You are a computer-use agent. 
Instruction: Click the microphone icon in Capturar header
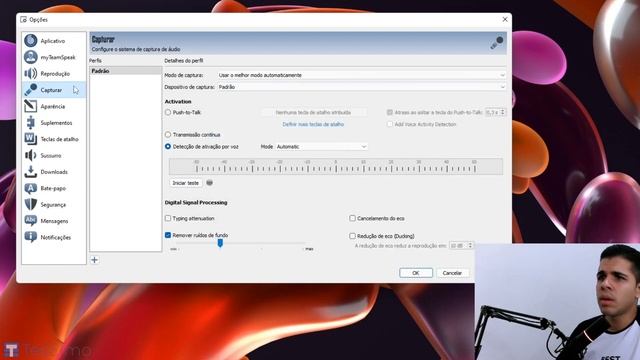497,42
